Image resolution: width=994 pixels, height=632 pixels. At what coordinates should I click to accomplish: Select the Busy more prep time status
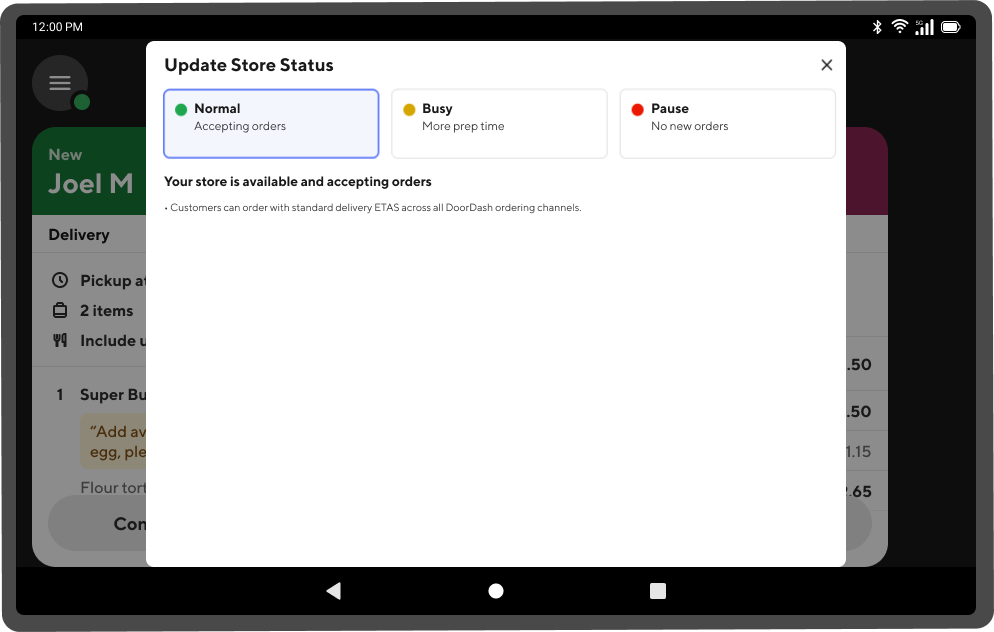tap(500, 124)
